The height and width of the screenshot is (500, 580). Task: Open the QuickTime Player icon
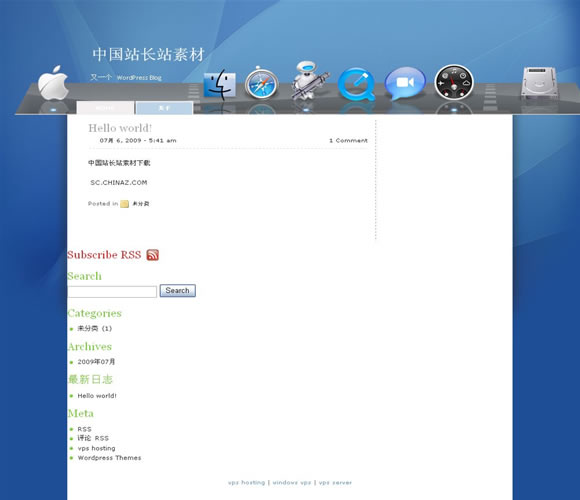click(357, 84)
